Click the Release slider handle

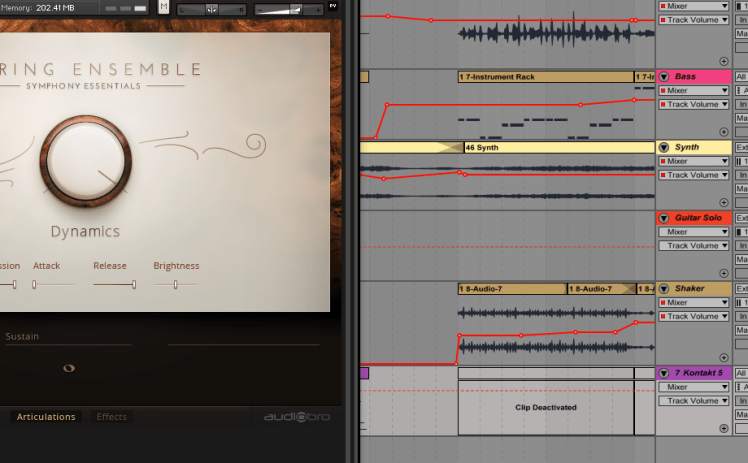[x=133, y=285]
